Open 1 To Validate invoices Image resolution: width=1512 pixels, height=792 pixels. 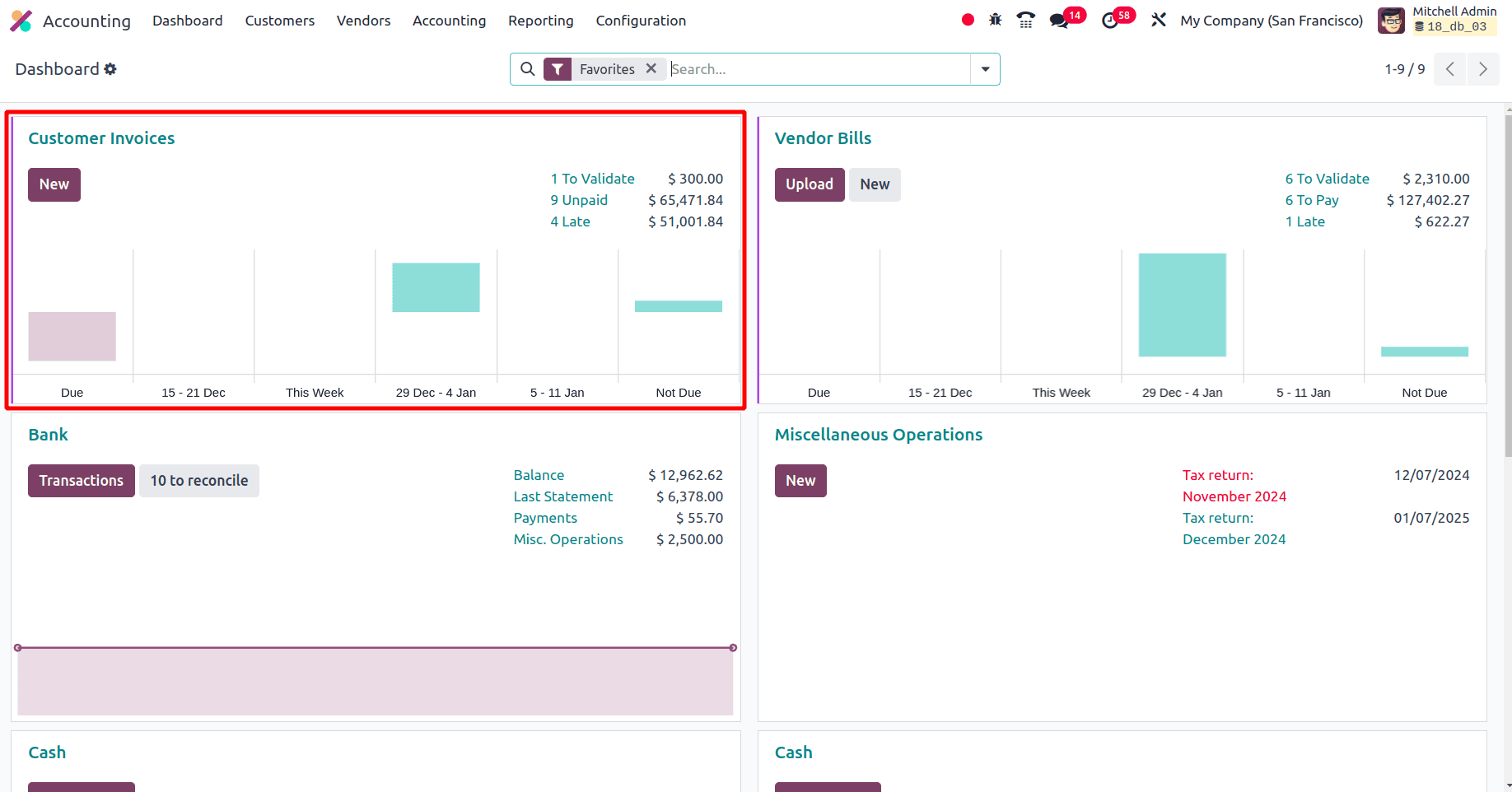(593, 179)
